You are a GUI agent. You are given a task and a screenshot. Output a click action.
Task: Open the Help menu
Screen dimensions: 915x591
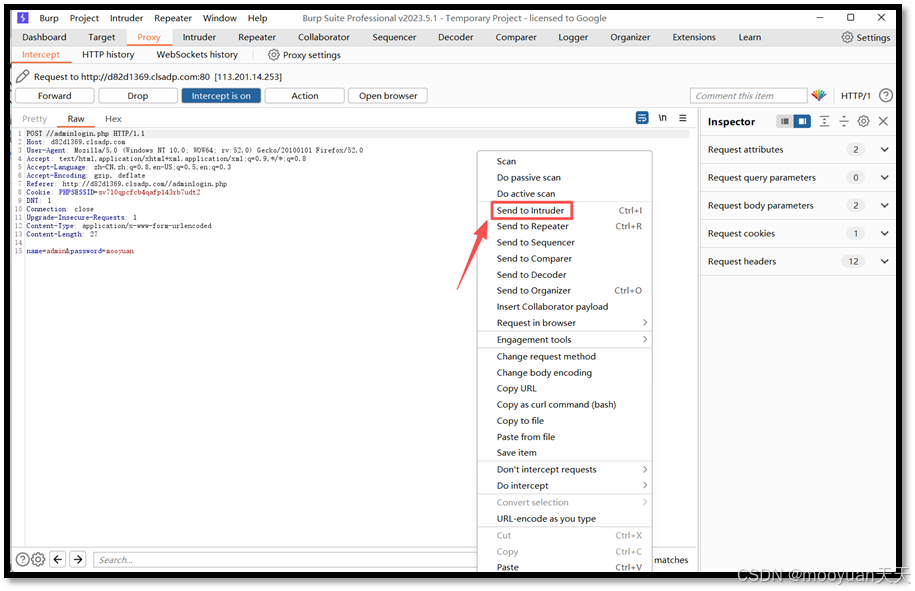coord(257,18)
